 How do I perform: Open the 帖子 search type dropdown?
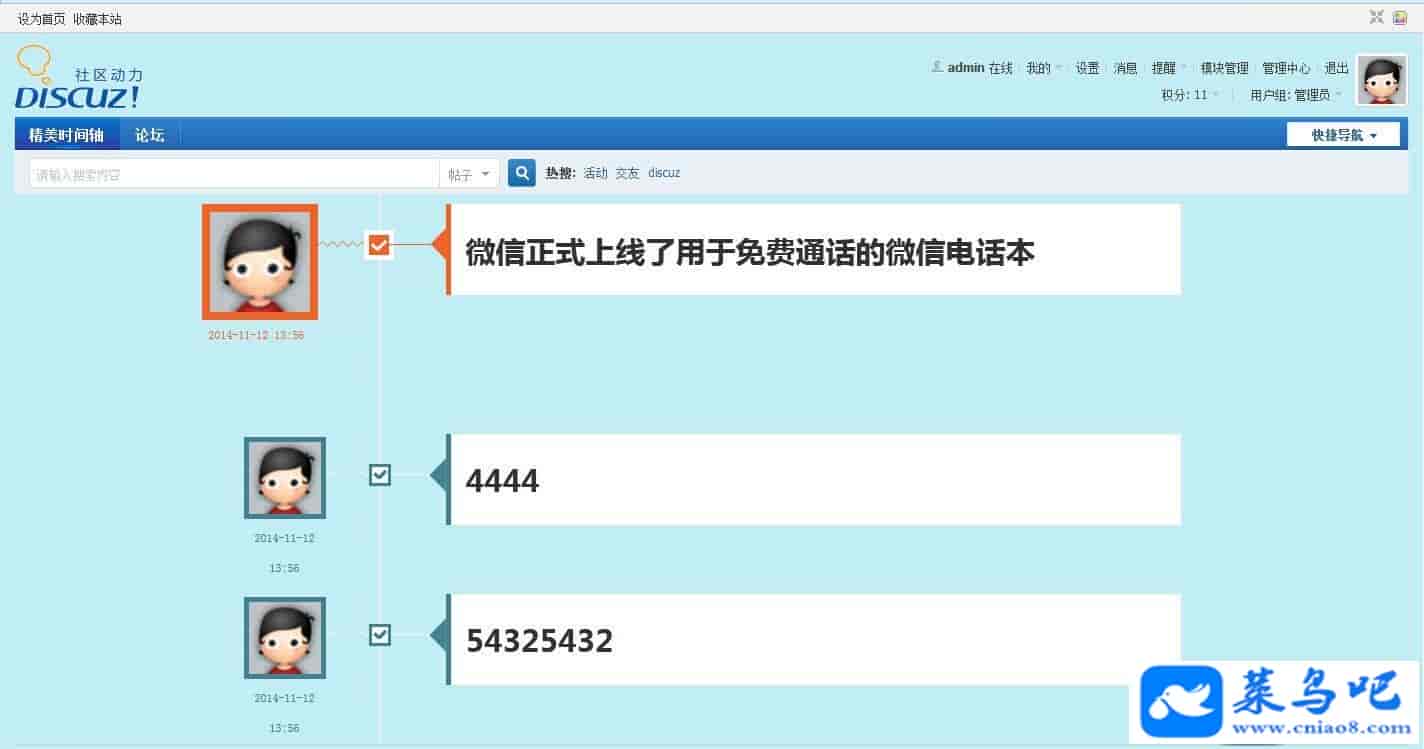pos(469,174)
